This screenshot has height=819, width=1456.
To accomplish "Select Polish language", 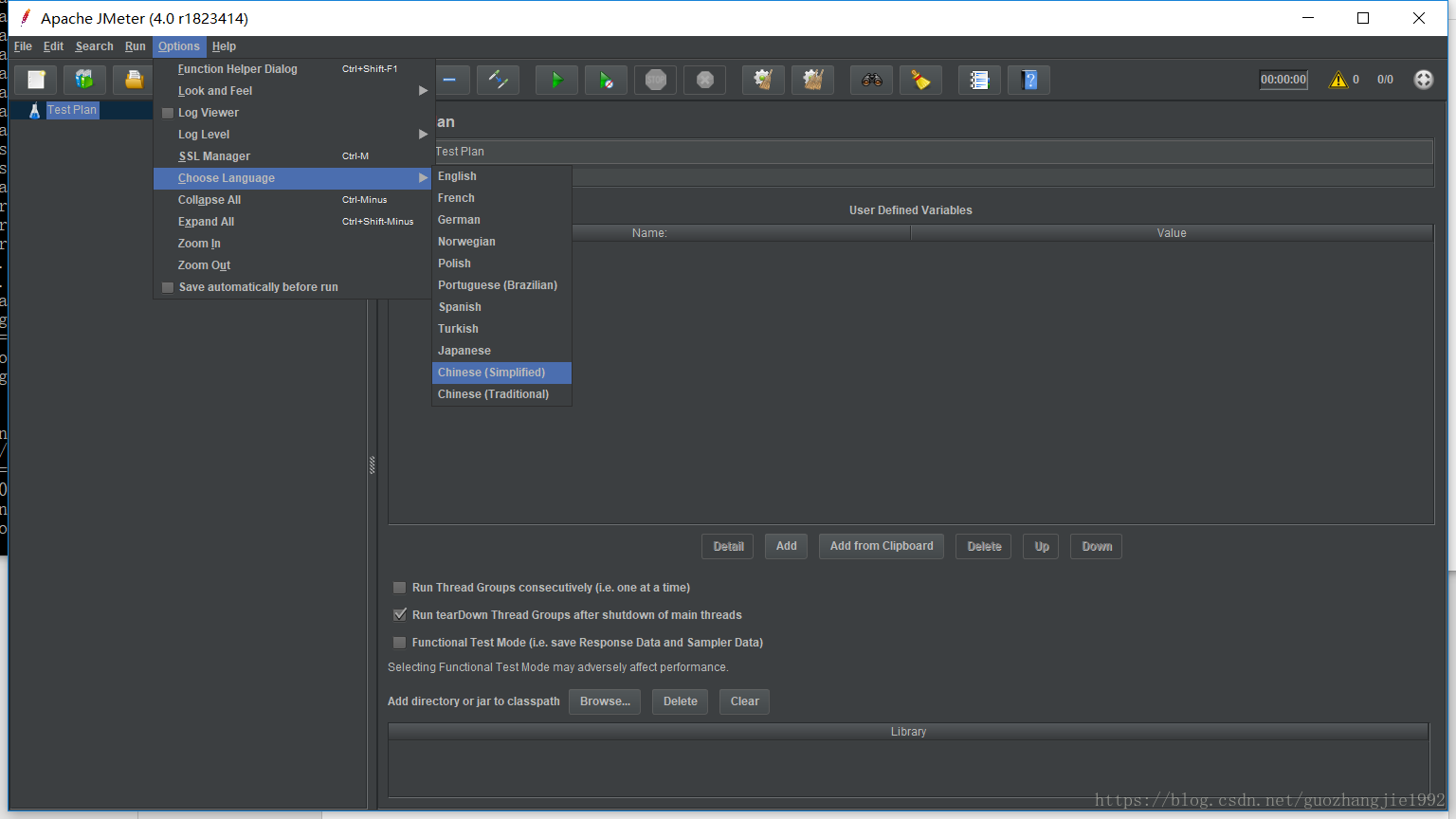I will click(x=501, y=264).
